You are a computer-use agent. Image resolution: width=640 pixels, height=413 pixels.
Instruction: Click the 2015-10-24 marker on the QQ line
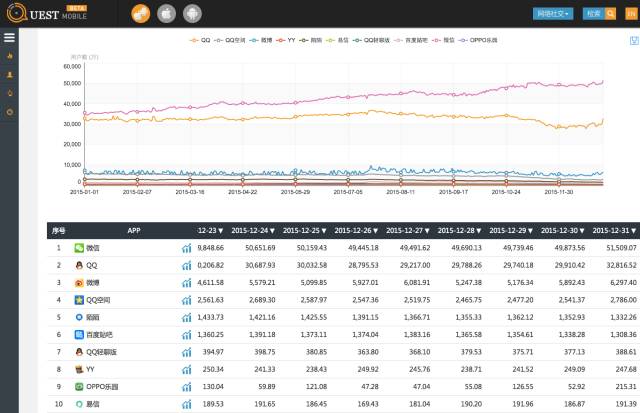click(506, 115)
